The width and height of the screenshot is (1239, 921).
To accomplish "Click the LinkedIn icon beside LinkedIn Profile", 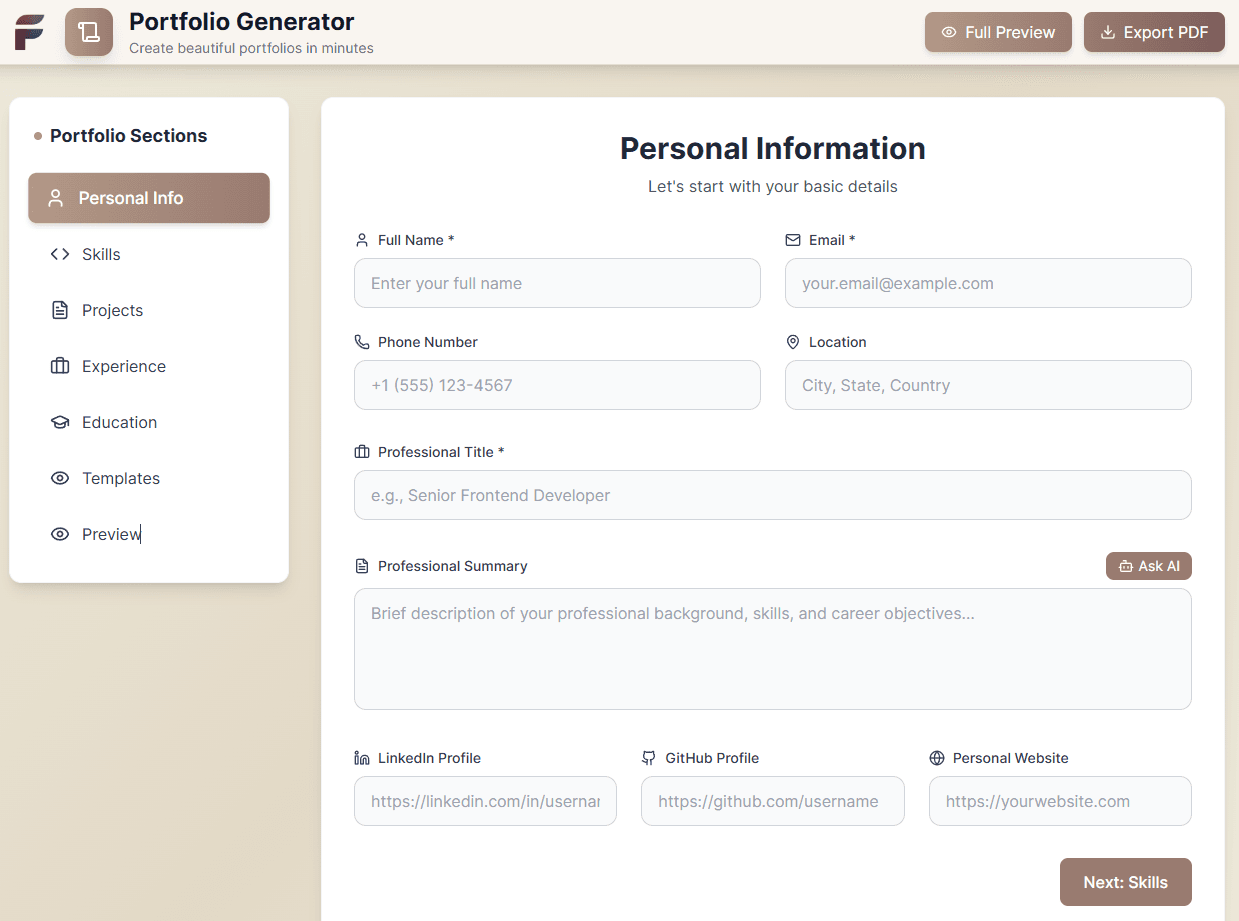I will click(x=362, y=758).
